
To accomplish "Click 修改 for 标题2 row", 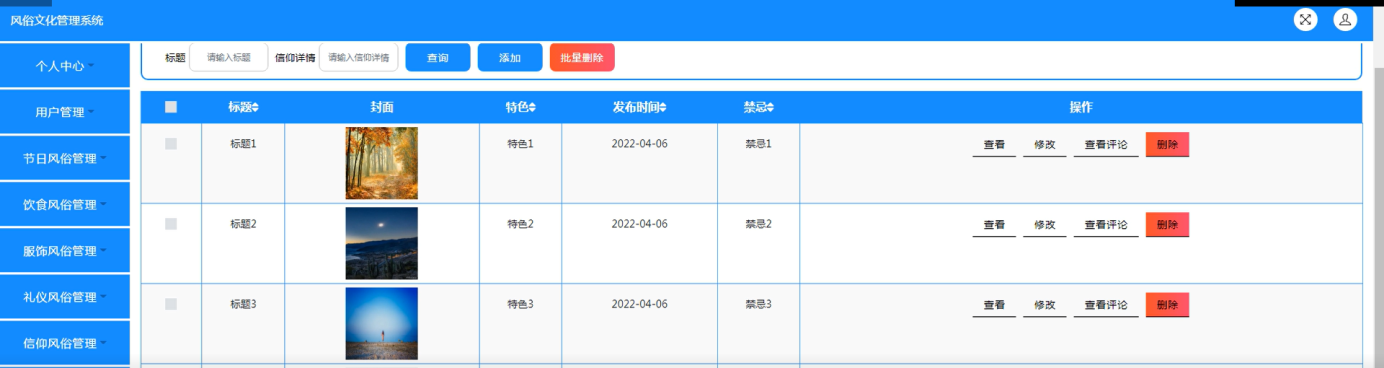I will click(1045, 225).
